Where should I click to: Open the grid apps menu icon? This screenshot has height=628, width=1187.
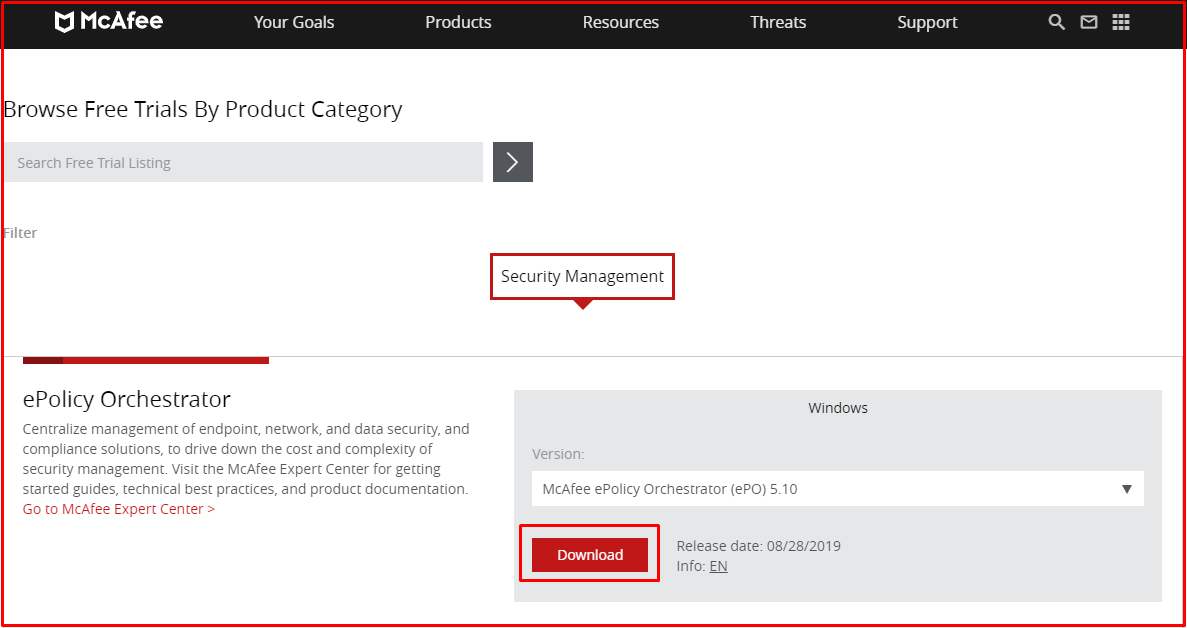click(x=1120, y=22)
